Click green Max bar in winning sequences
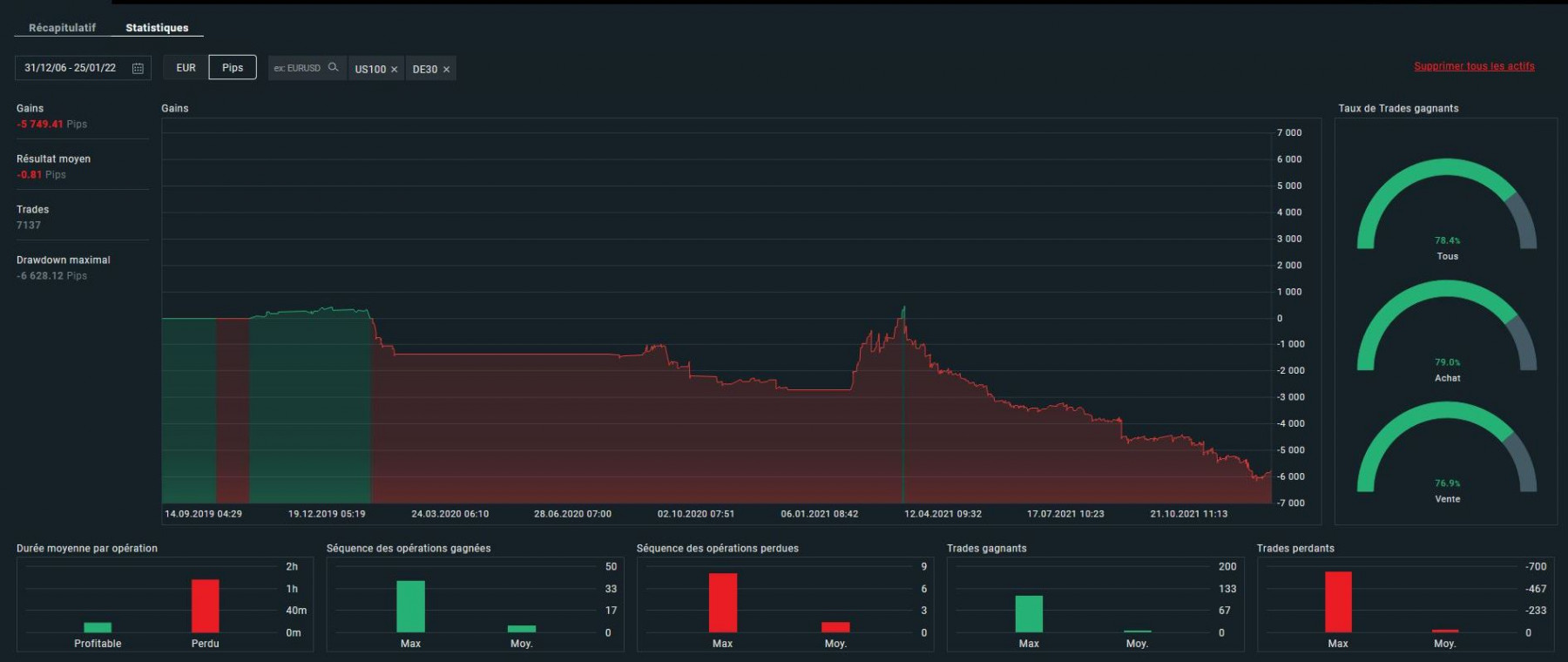Screen dimensions: 1568x662 [410, 606]
